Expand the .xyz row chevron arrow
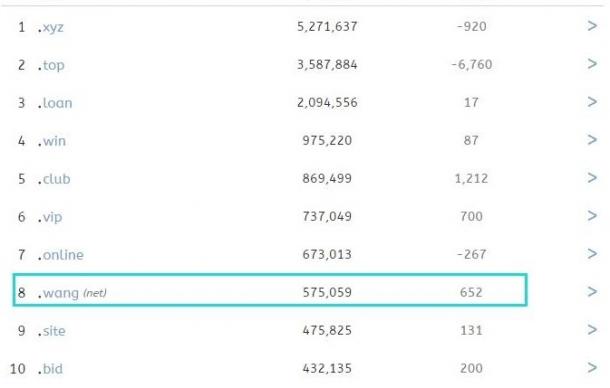This screenshot has height=388, width=610. pyautogui.click(x=592, y=26)
